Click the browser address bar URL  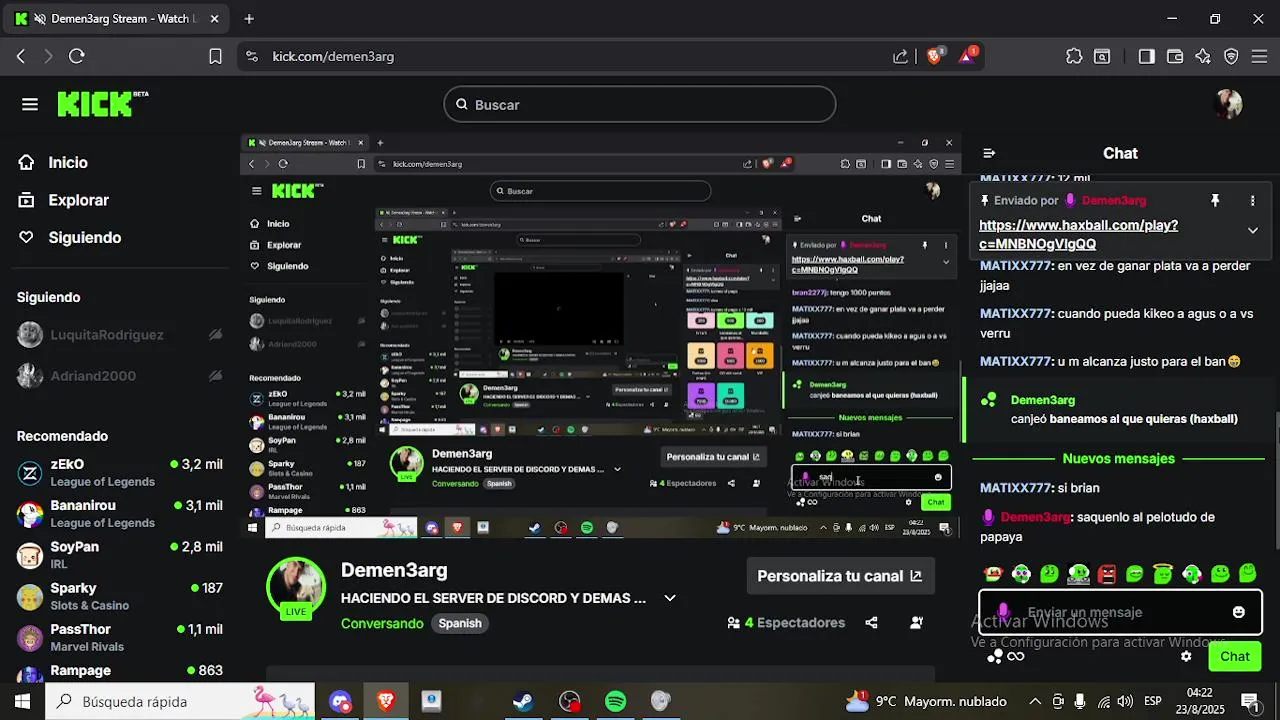tap(333, 56)
